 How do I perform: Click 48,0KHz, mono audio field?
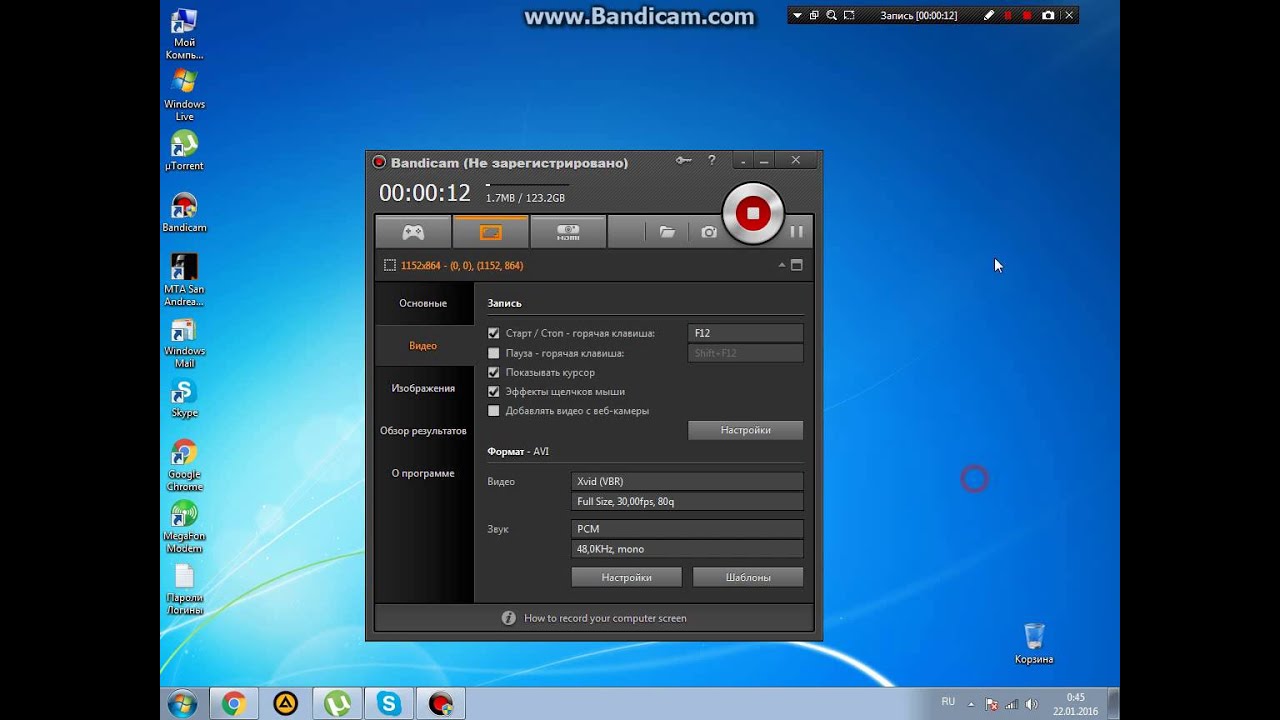point(687,549)
